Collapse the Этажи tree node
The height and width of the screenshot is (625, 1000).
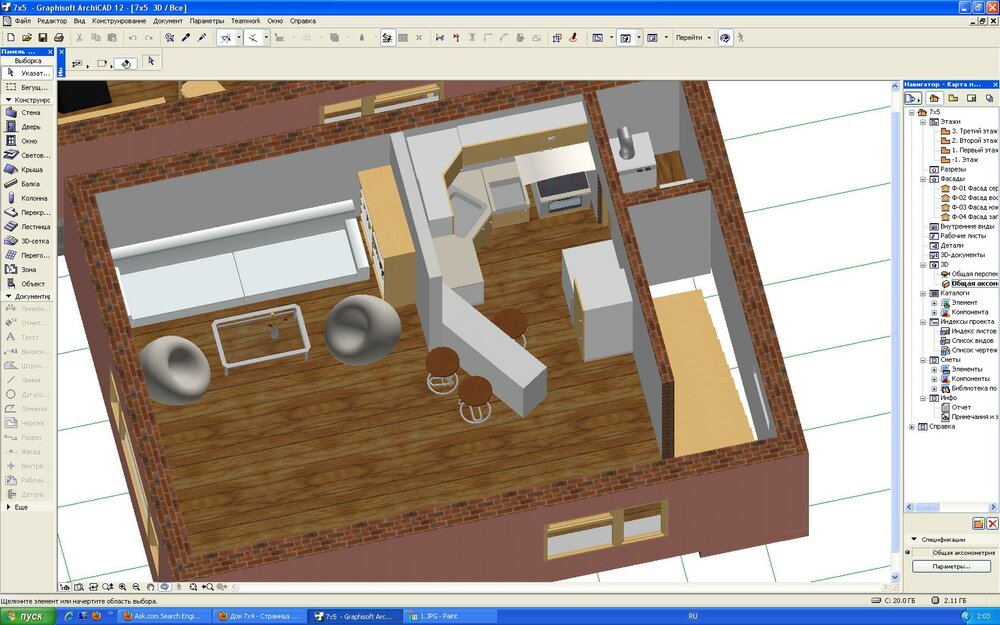point(921,121)
